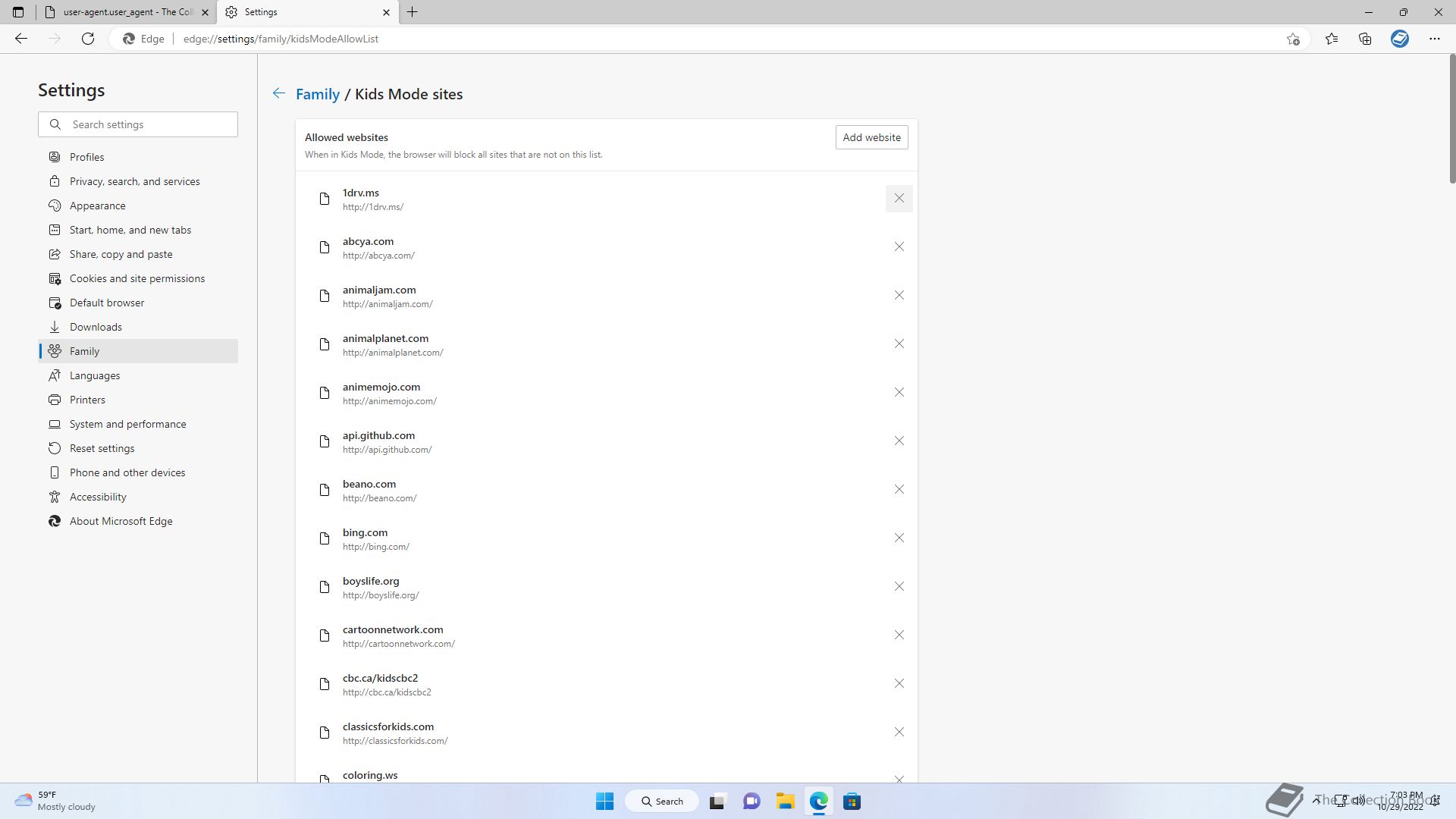Select the Family settings item
This screenshot has width=1456, height=819.
click(138, 351)
